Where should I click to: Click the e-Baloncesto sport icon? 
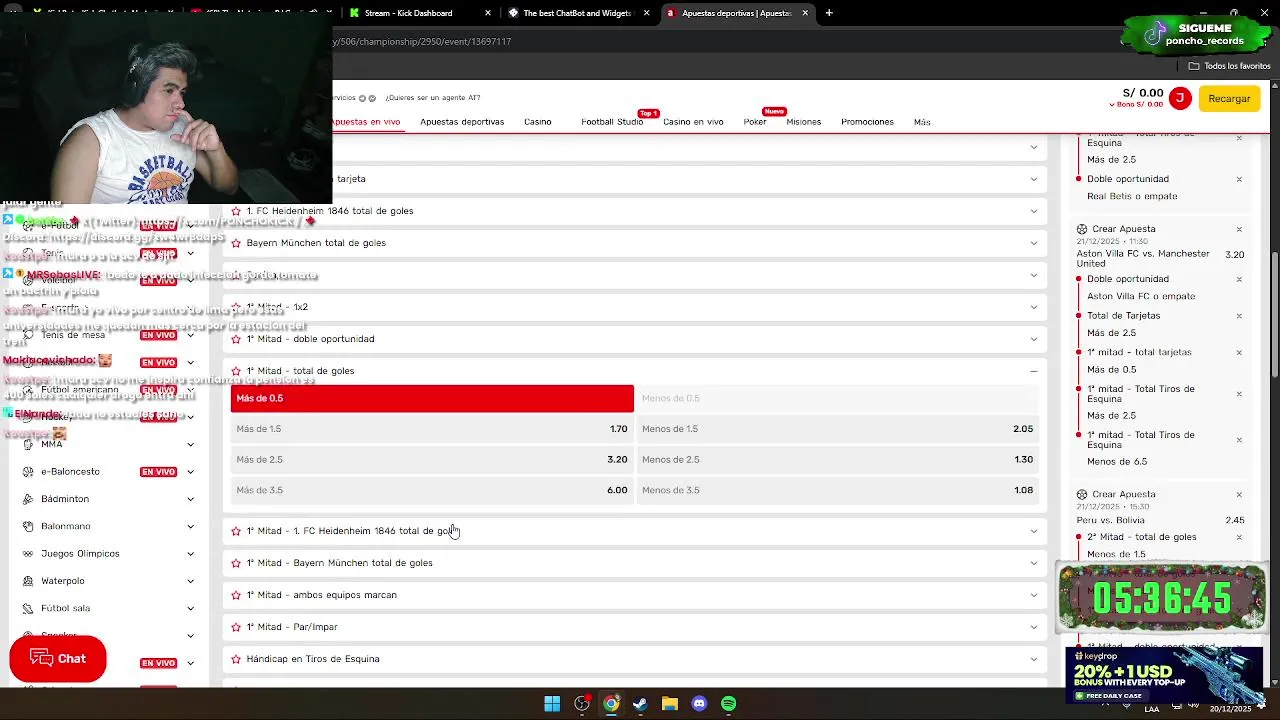28,471
